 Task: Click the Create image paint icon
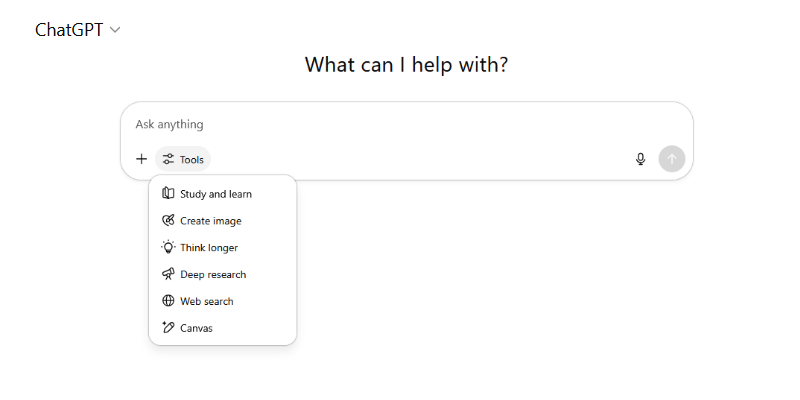pyautogui.click(x=168, y=221)
